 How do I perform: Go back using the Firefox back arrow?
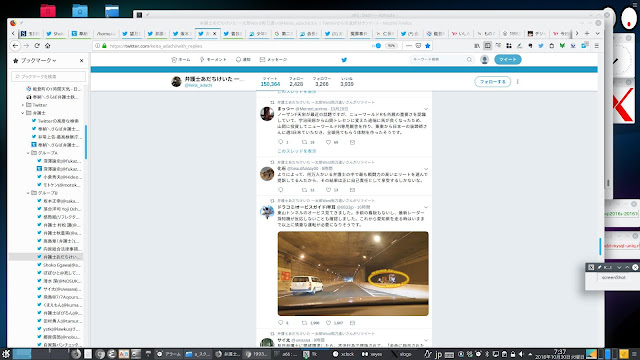(15, 46)
